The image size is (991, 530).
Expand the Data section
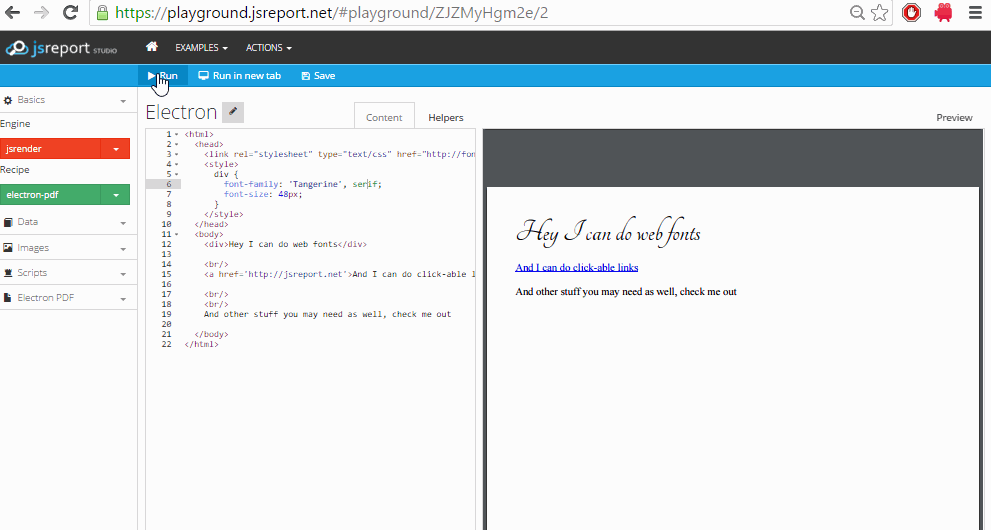pyautogui.click(x=68, y=222)
